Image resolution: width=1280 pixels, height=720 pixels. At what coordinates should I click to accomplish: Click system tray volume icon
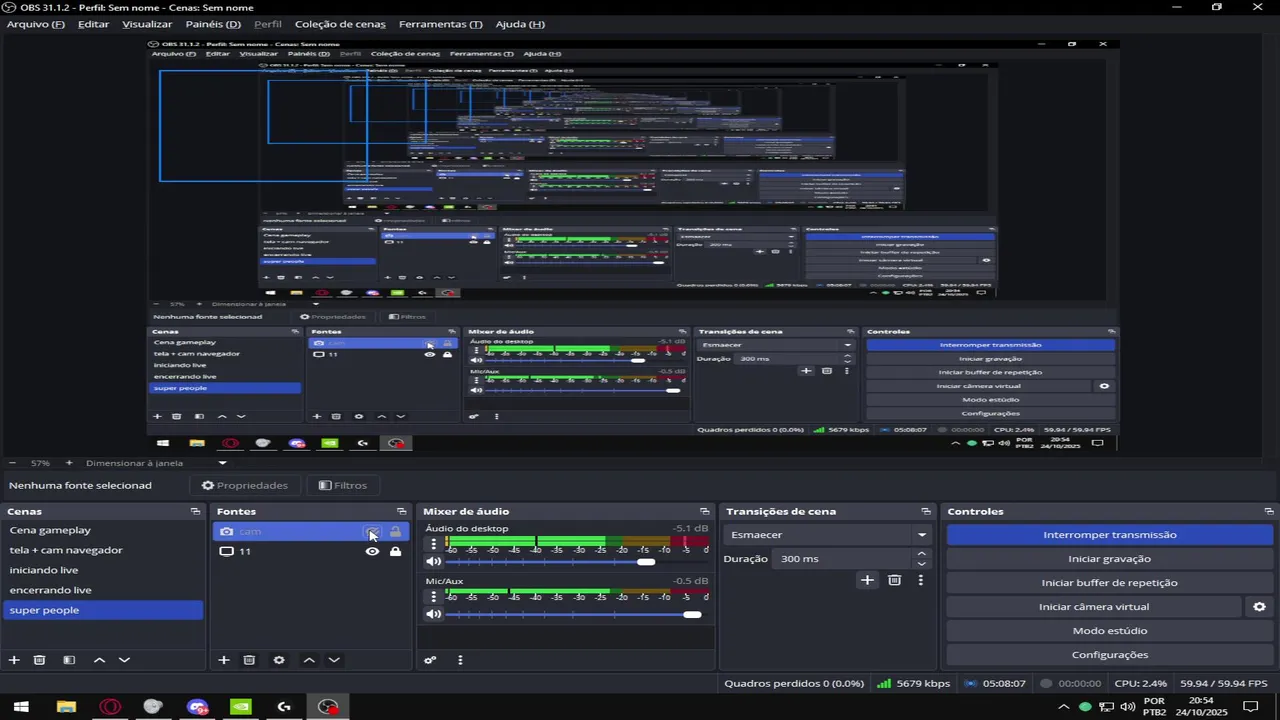pos(1127,707)
